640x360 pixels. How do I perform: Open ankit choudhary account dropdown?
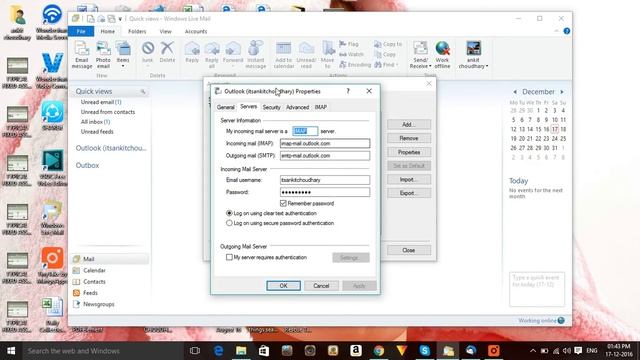pos(473,55)
